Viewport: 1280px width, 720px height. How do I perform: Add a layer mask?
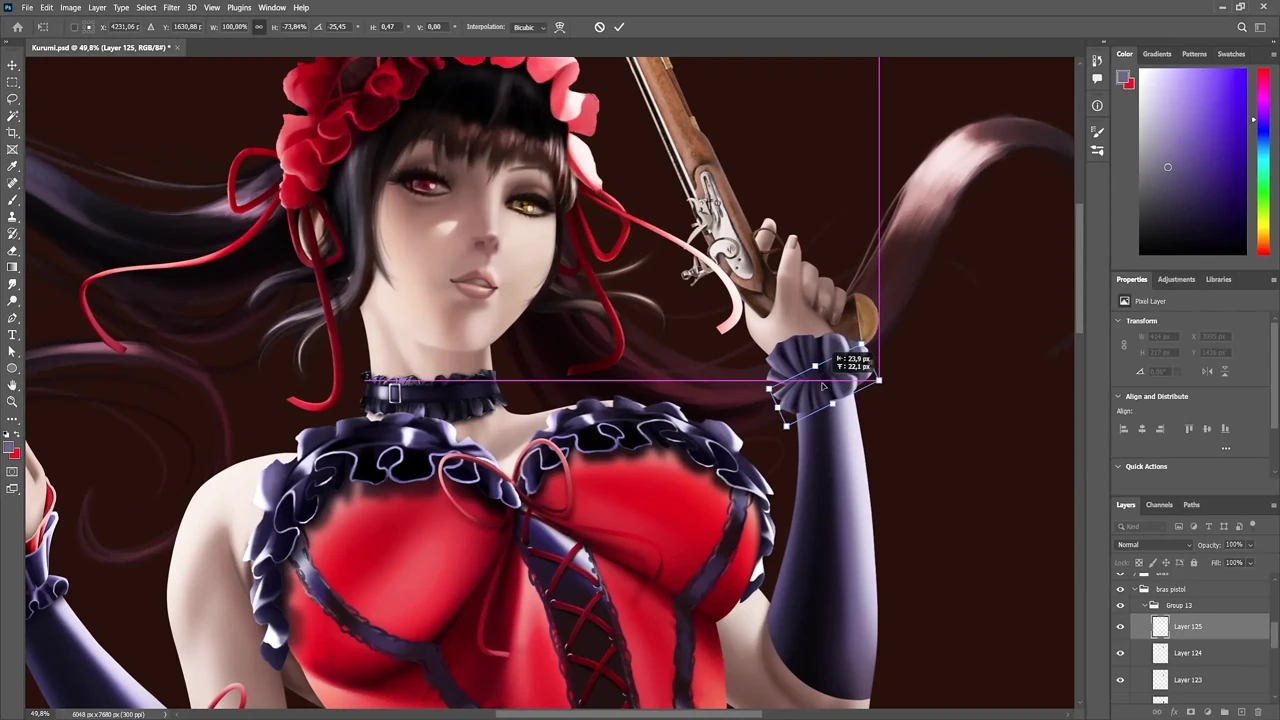(x=1192, y=712)
